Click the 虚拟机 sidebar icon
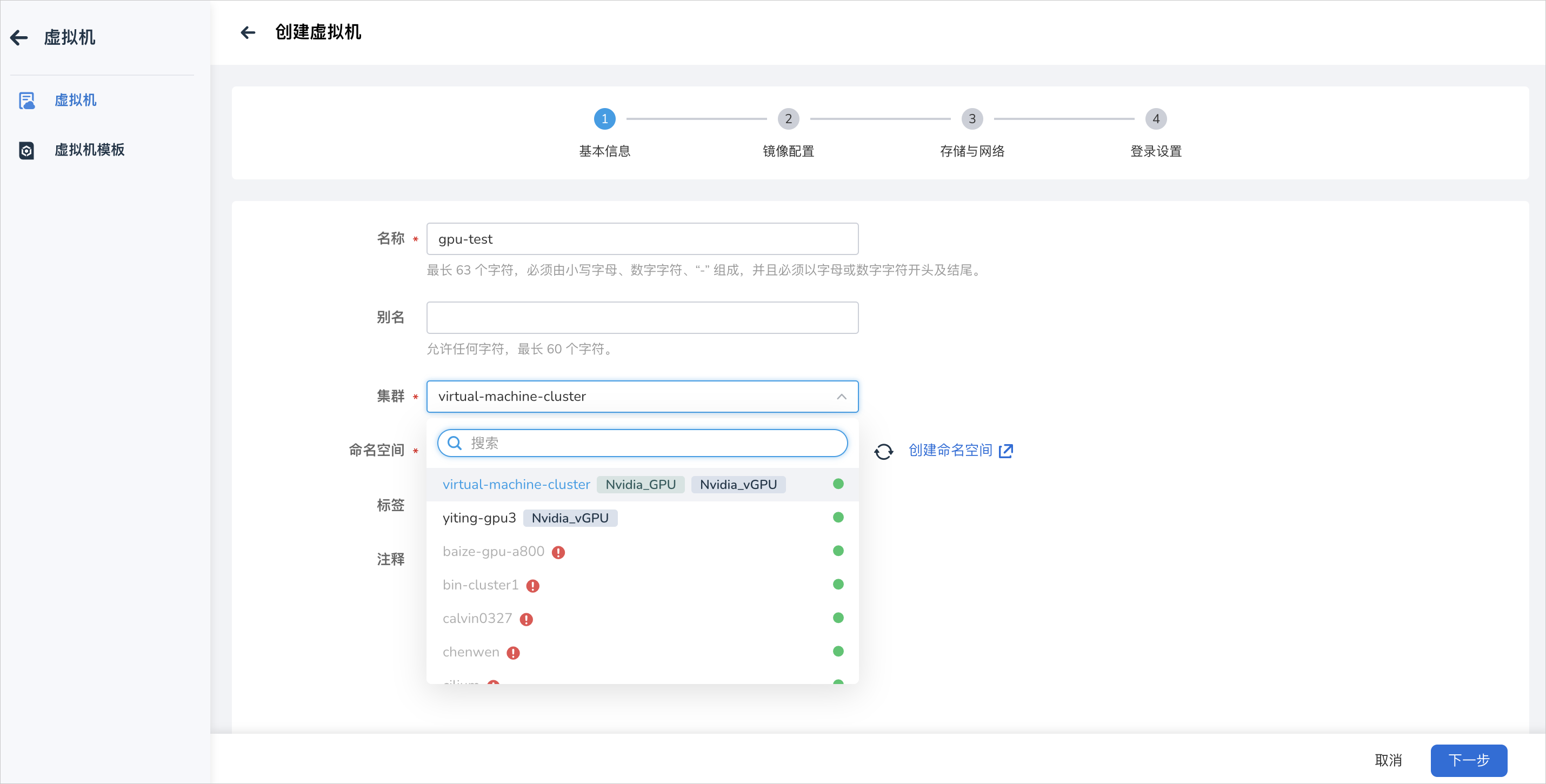 click(26, 100)
